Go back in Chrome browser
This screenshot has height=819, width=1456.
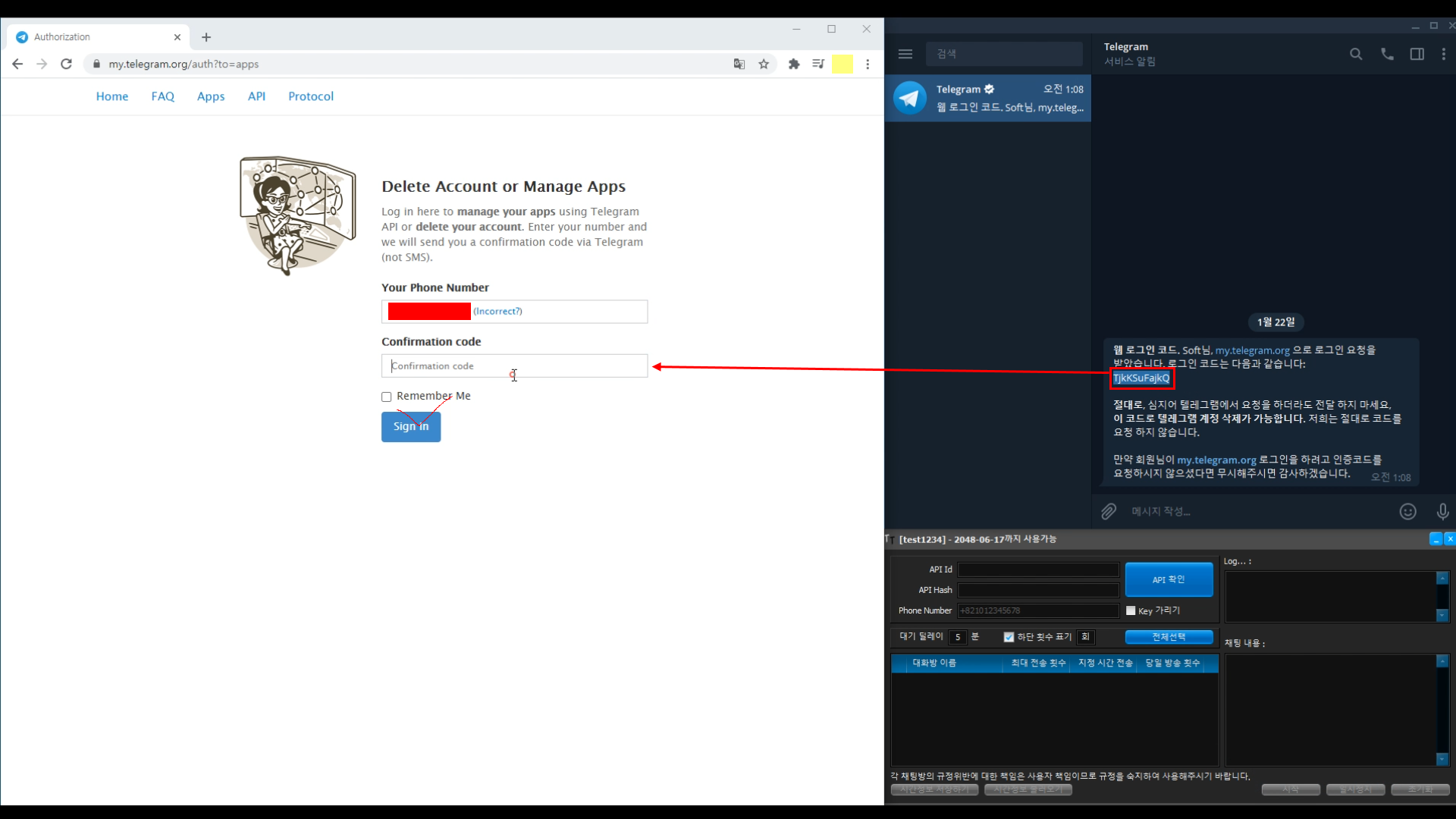[17, 64]
